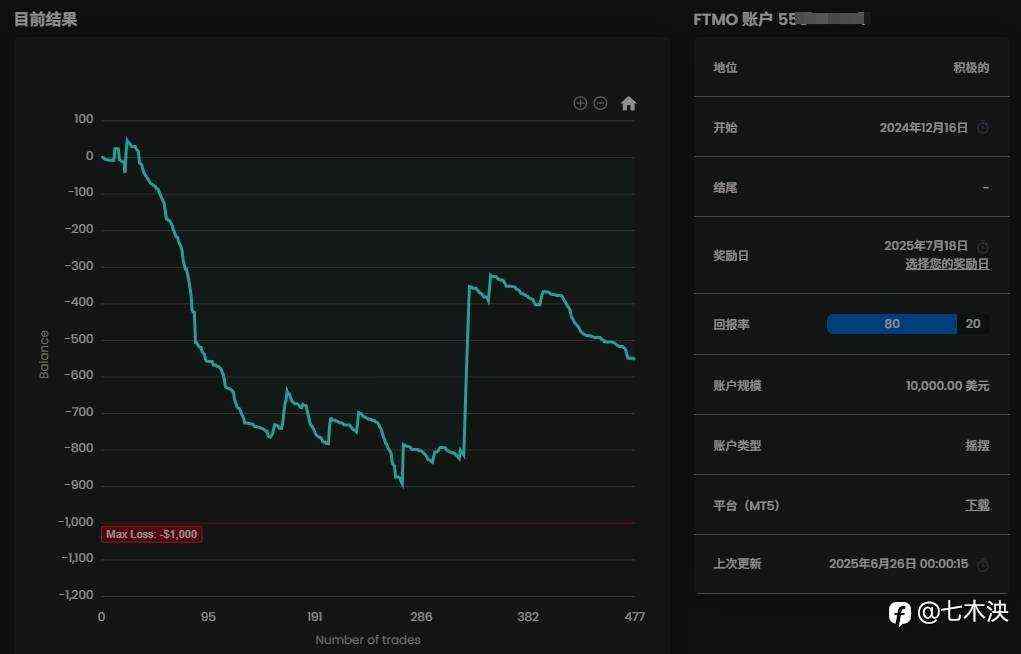The image size is (1021, 654).
Task: Click clock icon next to 上次更新 timestamp
Action: (x=983, y=564)
